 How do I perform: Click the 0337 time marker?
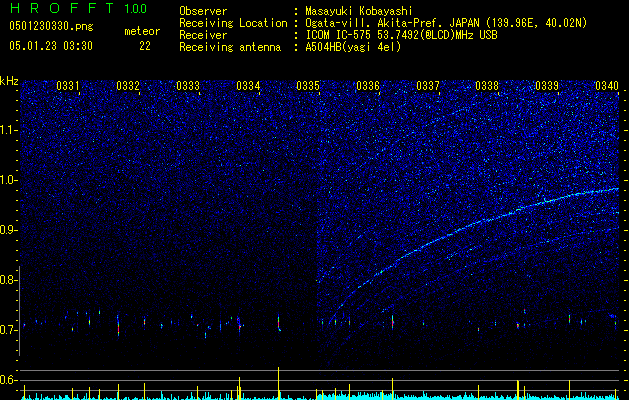click(428, 85)
